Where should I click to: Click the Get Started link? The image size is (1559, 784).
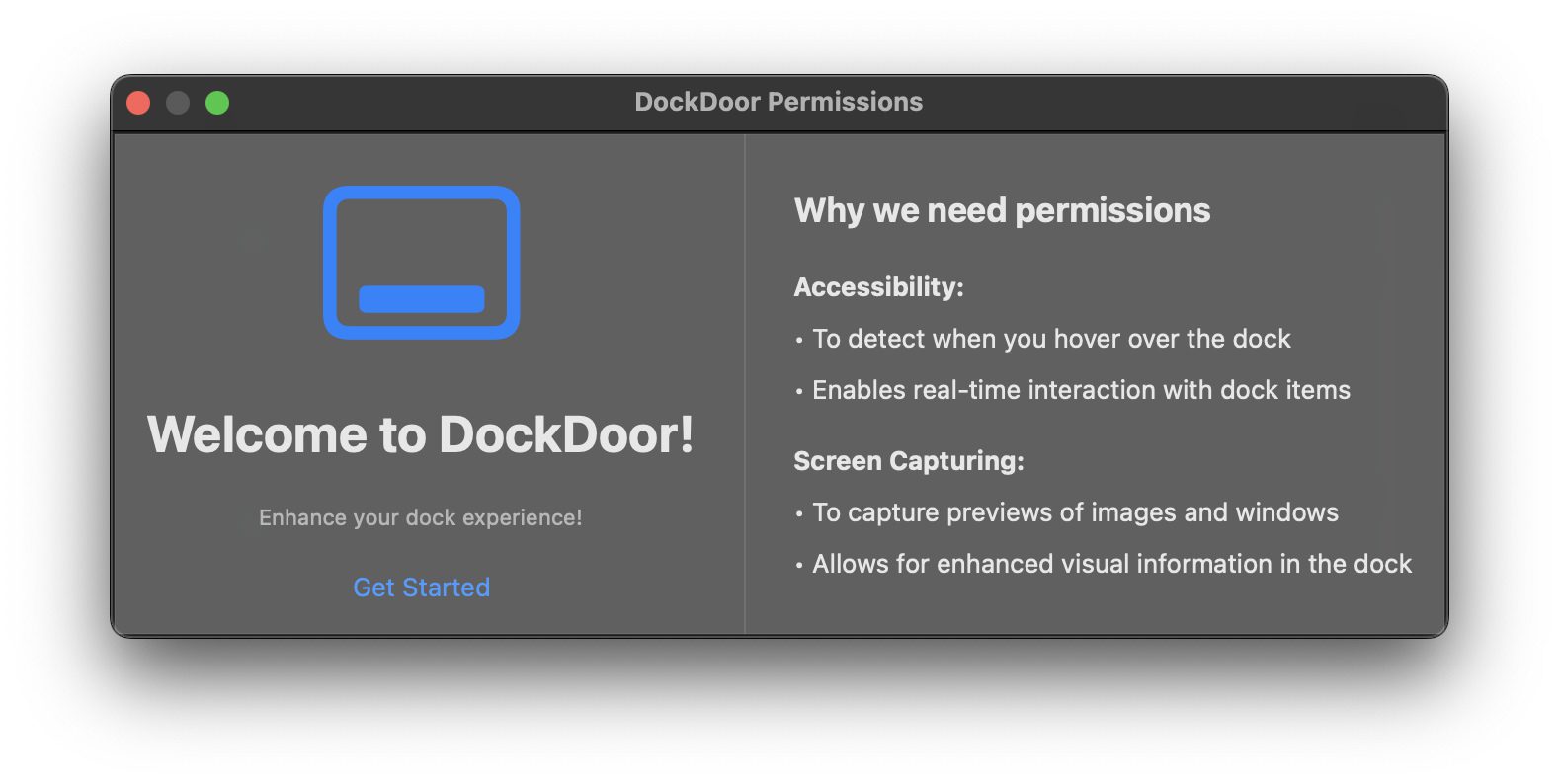pyautogui.click(x=421, y=588)
